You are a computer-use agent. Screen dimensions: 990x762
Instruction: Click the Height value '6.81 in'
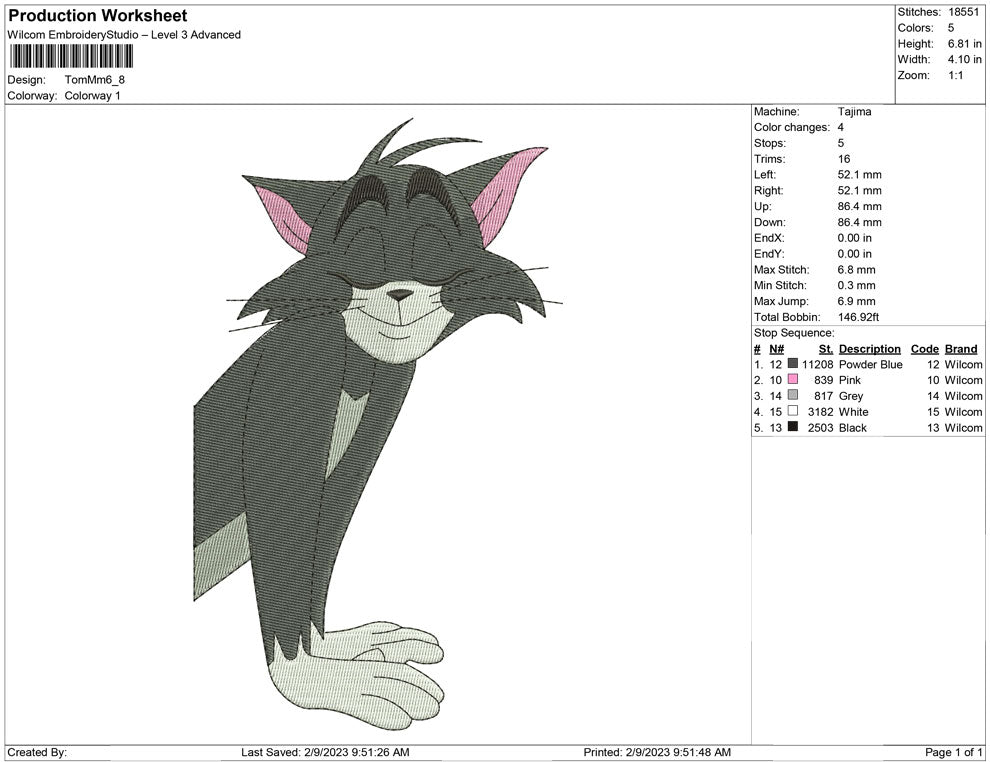click(965, 44)
